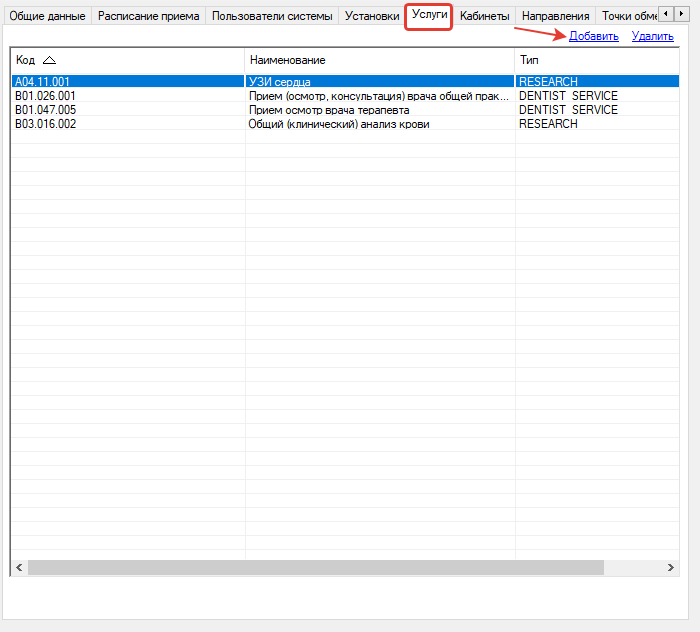Screen dimensions: 700x632
Task: Click the Добавить link
Action: pyautogui.click(x=594, y=36)
